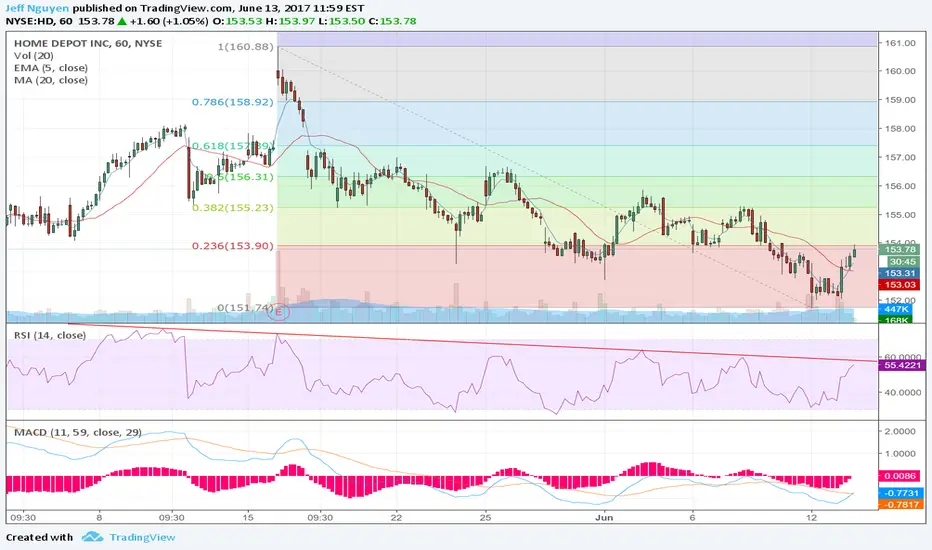Click the 160.00 price axis label
The height and width of the screenshot is (550, 932).
(900, 71)
